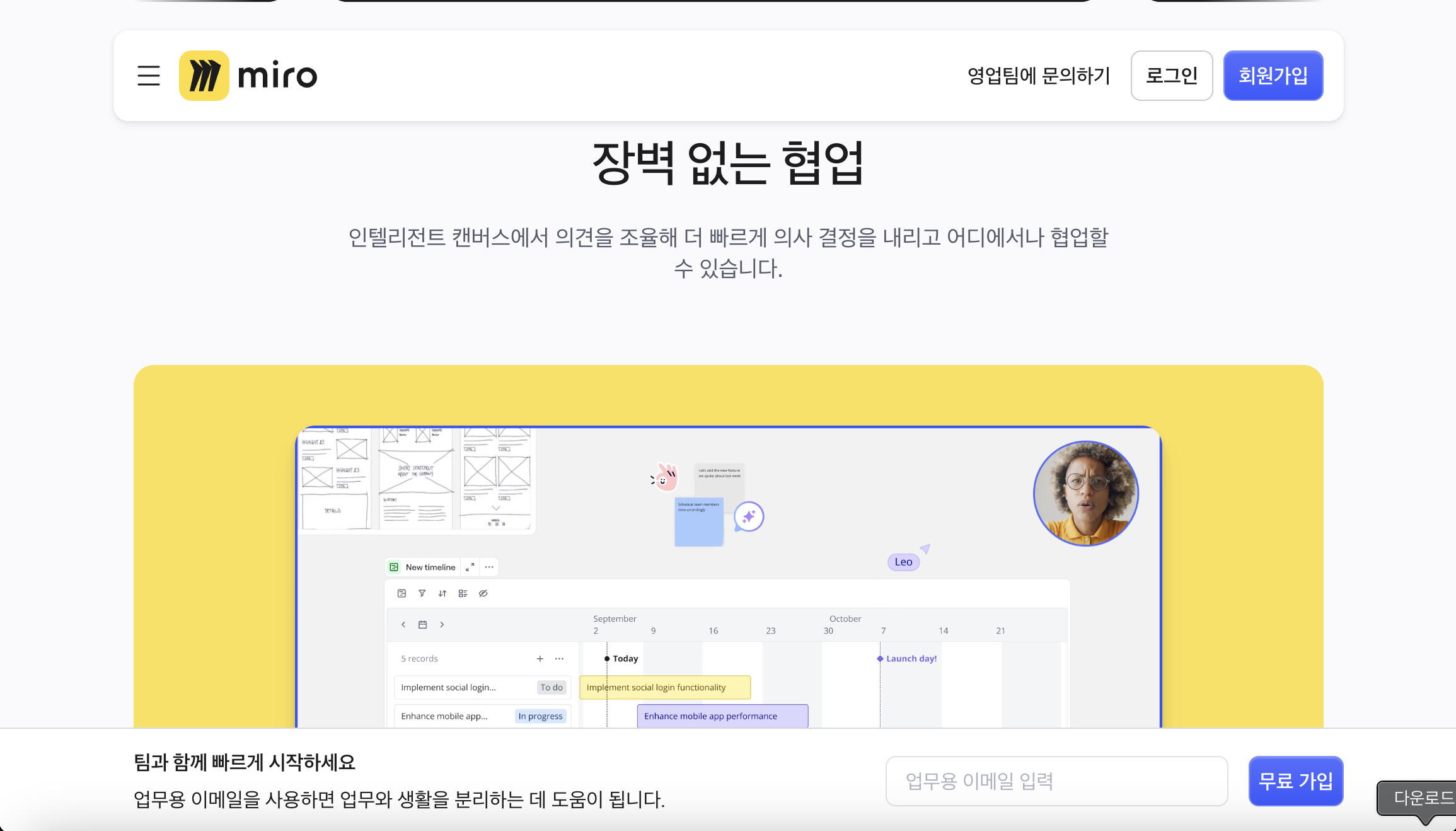The width and height of the screenshot is (1456, 831).
Task: Click the timeline card layout icon
Action: tap(402, 593)
